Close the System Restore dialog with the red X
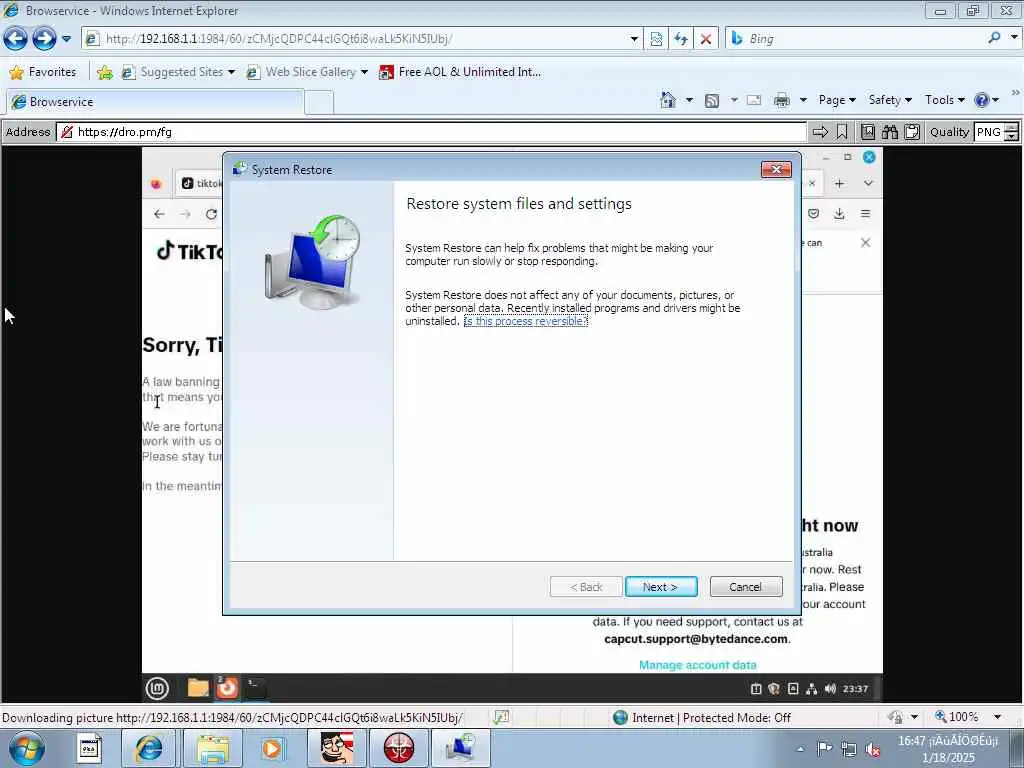Viewport: 1024px width, 768px height. point(776,170)
